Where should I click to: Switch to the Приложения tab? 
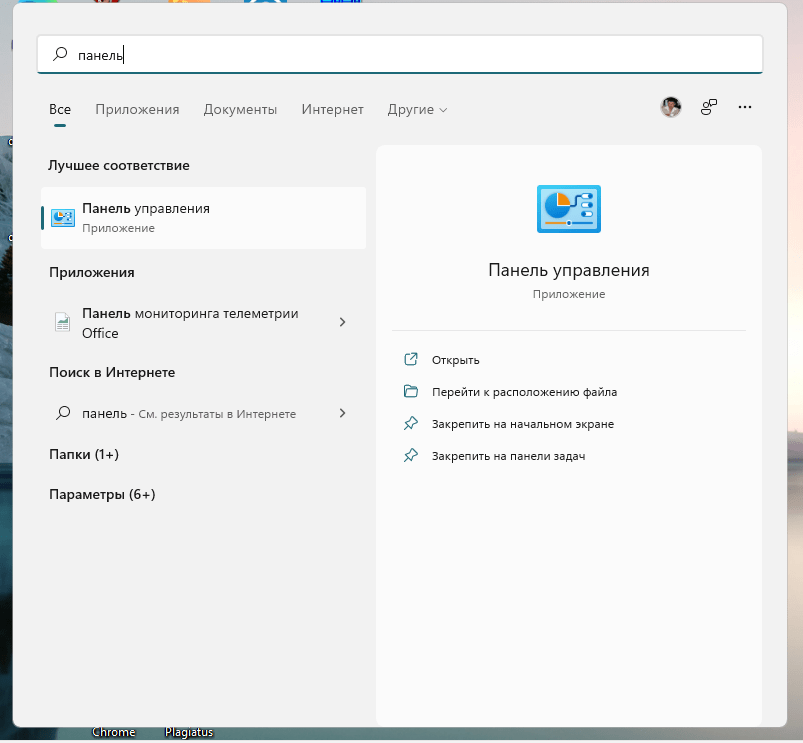tap(137, 110)
